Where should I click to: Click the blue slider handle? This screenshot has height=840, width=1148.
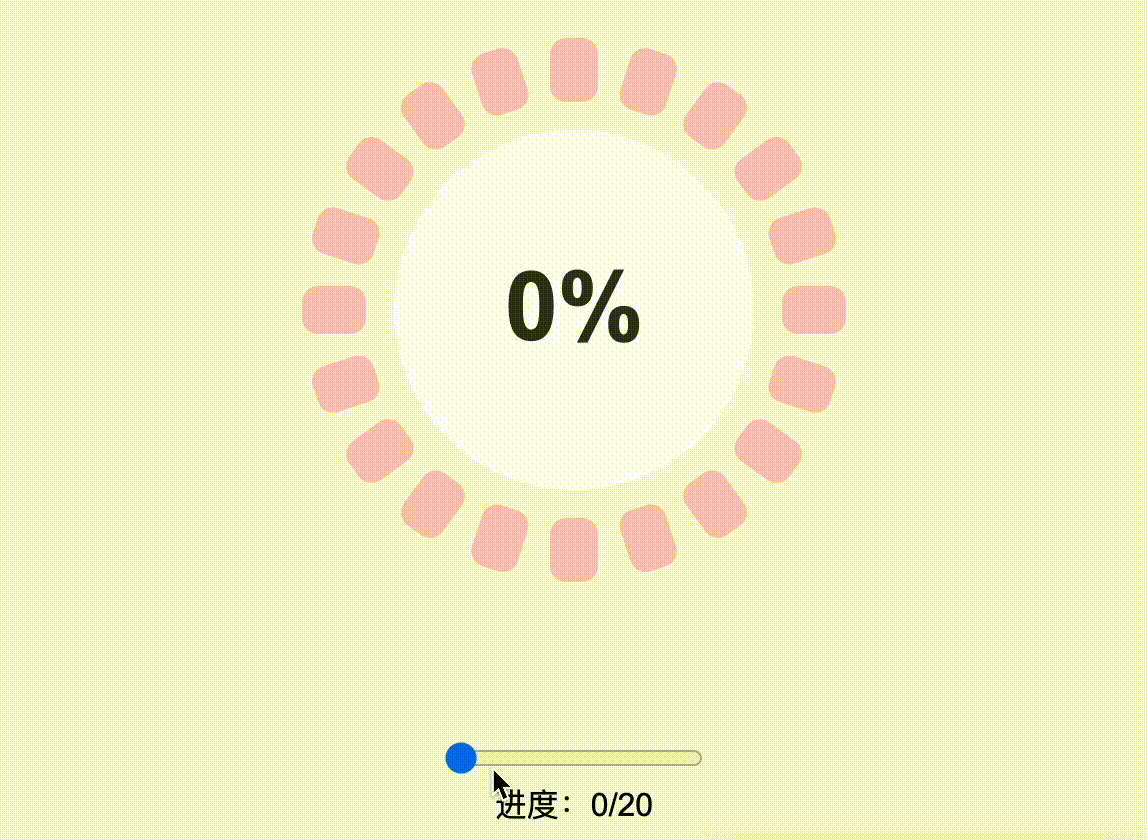[461, 758]
